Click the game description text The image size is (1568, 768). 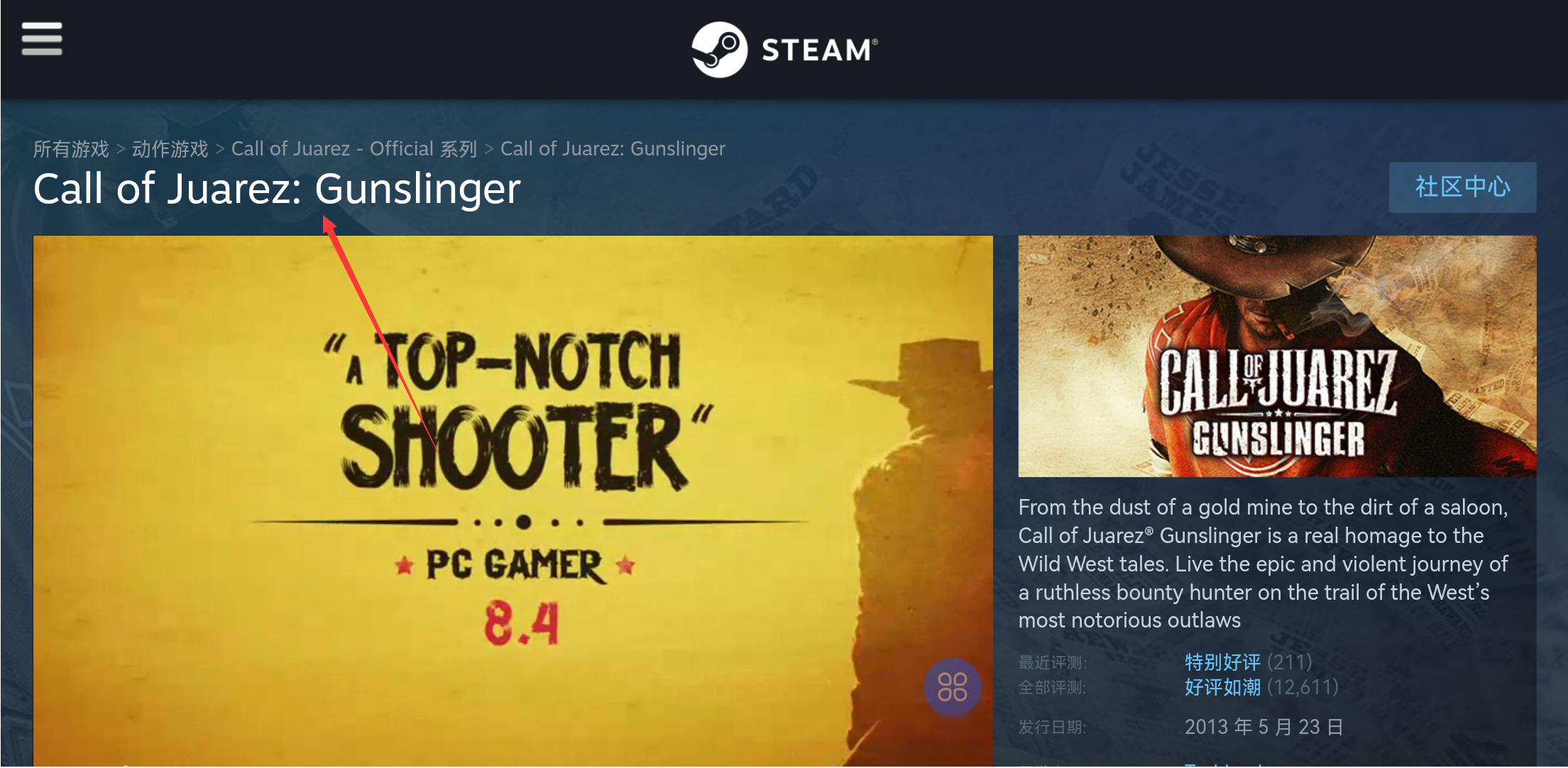(x=1263, y=564)
